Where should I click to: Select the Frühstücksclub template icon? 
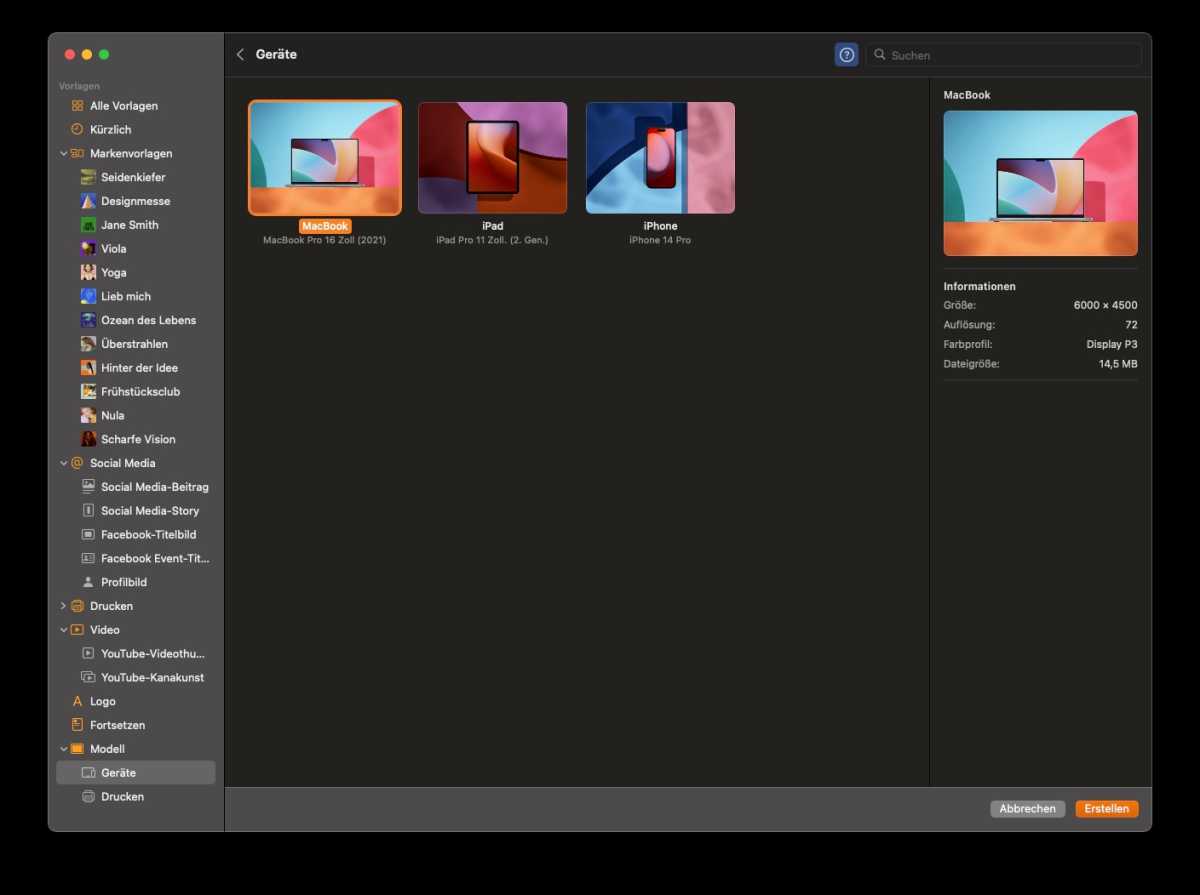[88, 392]
